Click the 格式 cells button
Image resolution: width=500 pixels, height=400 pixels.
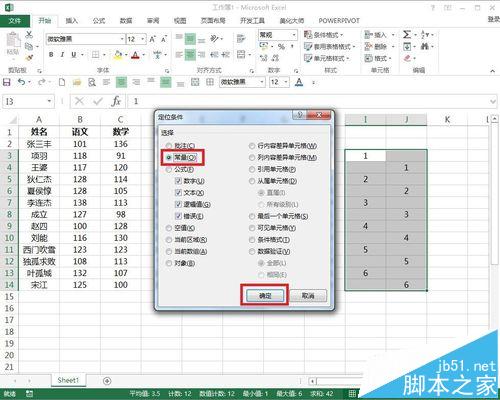click(377, 58)
